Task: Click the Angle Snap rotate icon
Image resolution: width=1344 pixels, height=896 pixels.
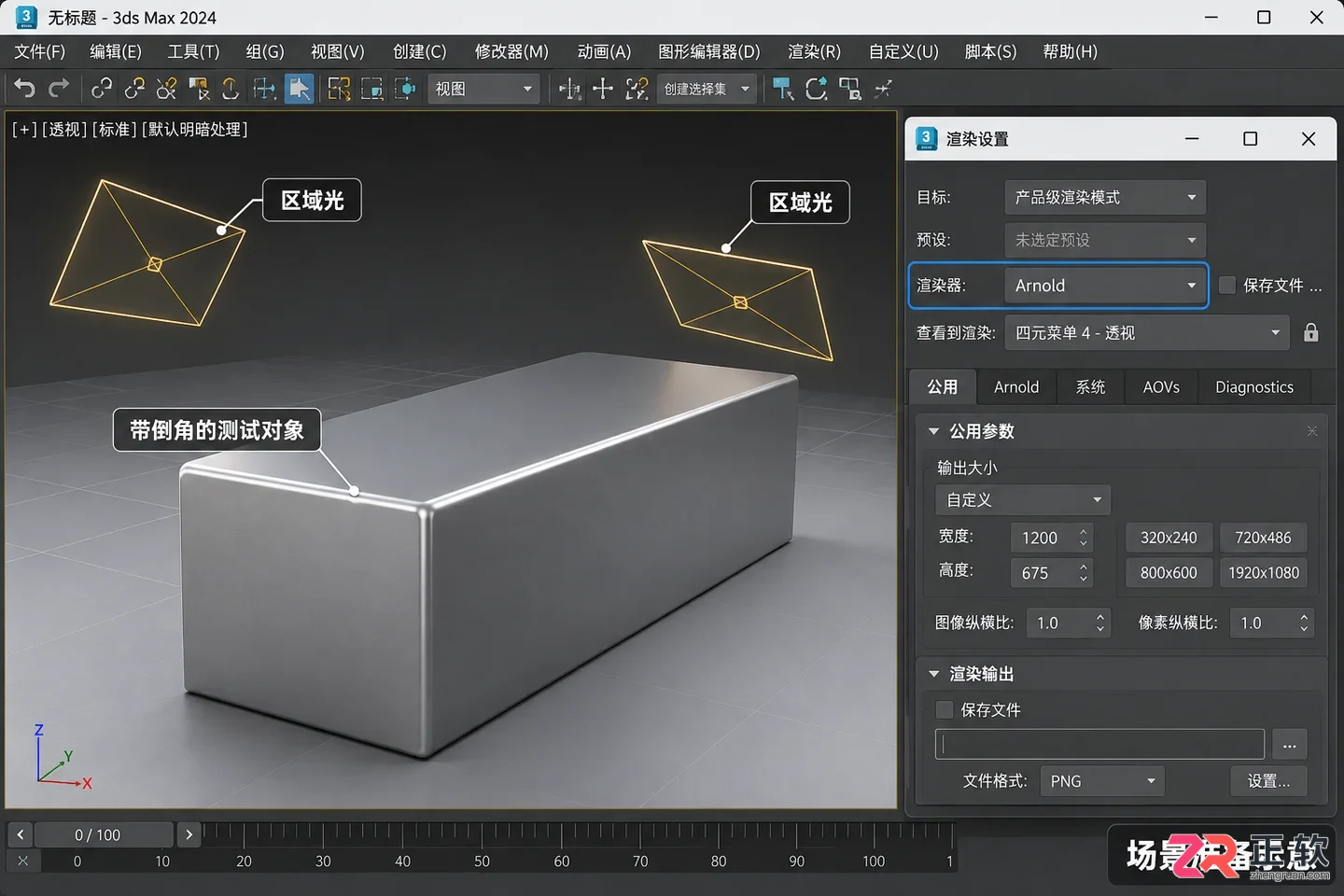Action: [x=817, y=89]
